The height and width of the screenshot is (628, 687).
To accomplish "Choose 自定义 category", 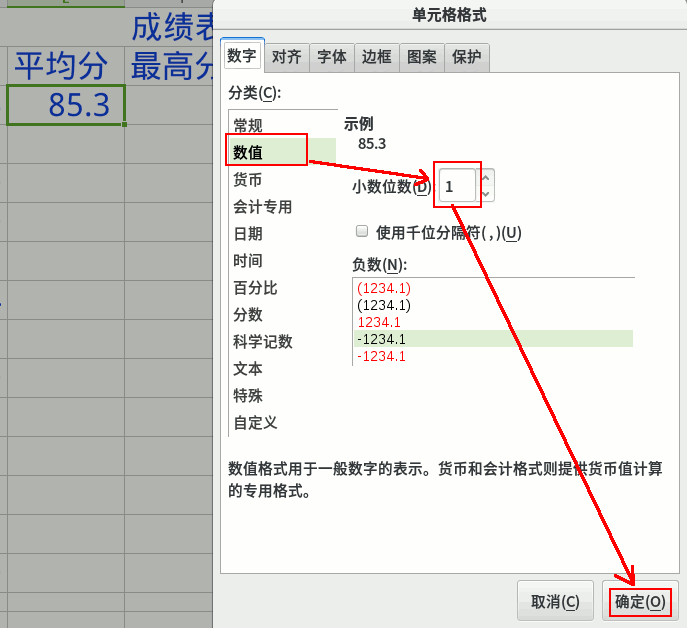I will [255, 423].
